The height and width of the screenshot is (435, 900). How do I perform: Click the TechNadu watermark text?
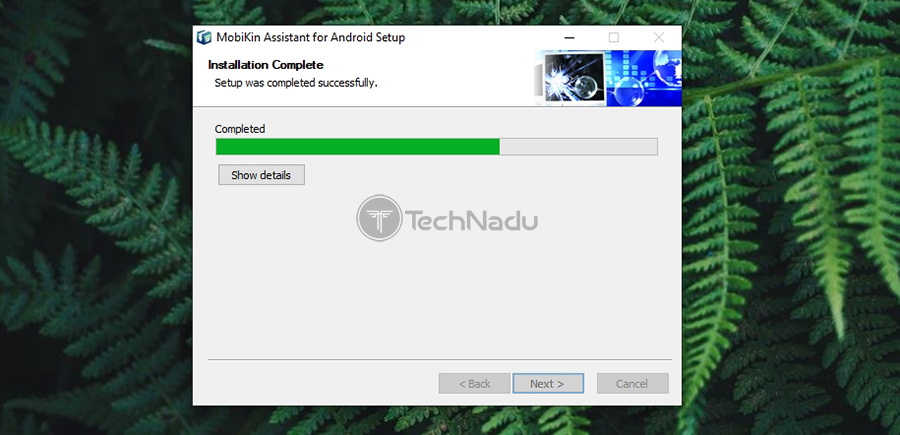(x=472, y=220)
